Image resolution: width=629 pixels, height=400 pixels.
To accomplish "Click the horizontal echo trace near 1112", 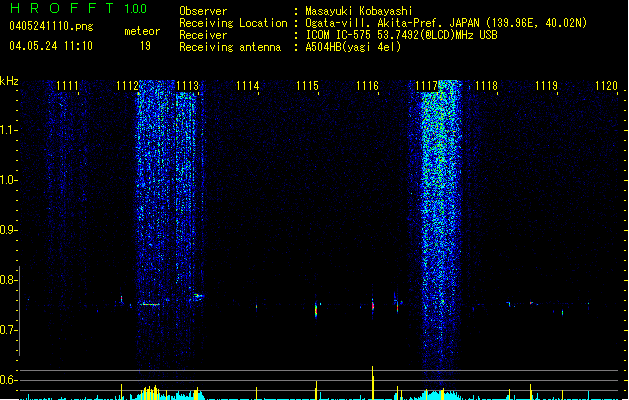I will 150,305.
